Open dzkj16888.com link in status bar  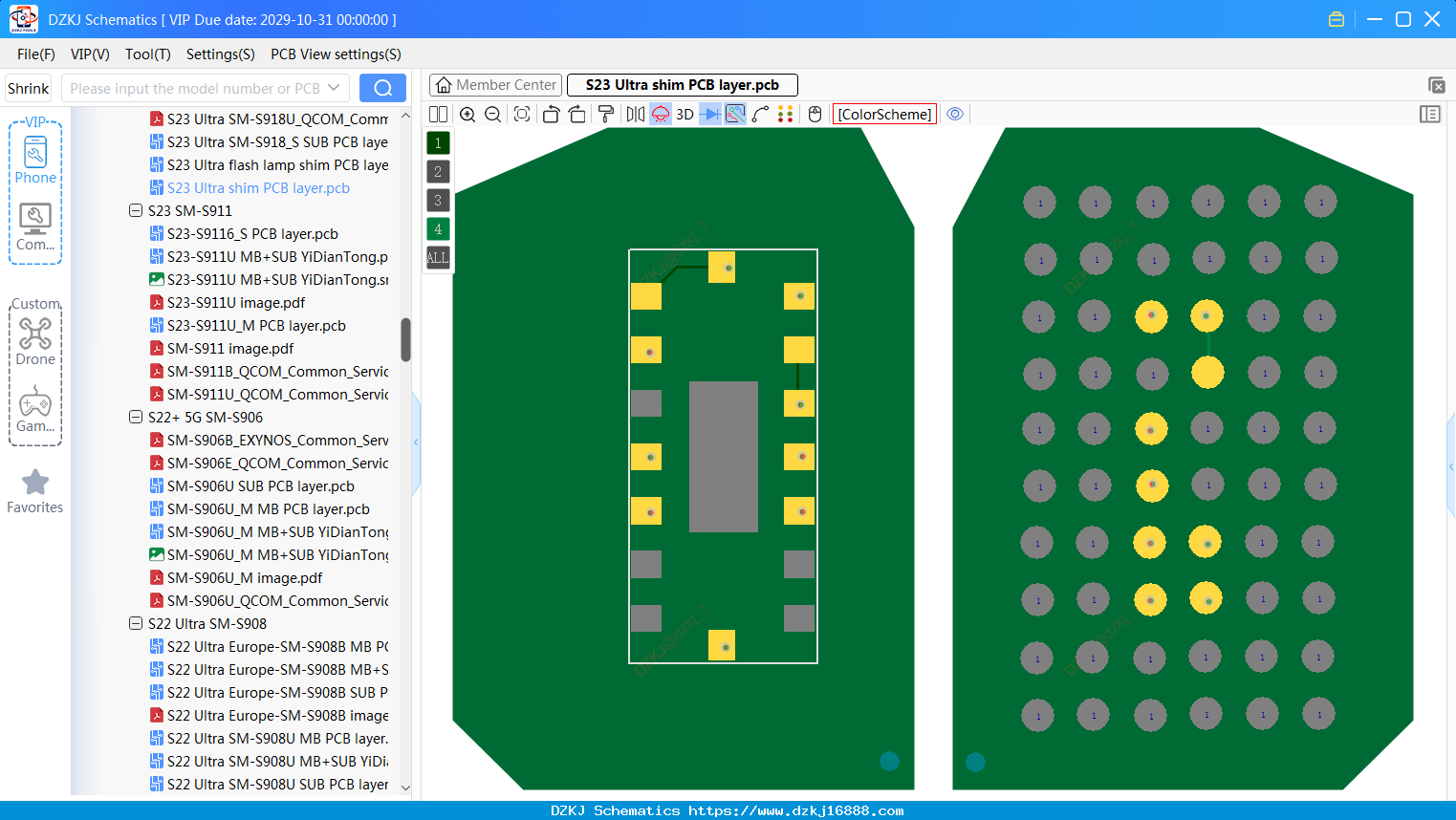tap(795, 810)
